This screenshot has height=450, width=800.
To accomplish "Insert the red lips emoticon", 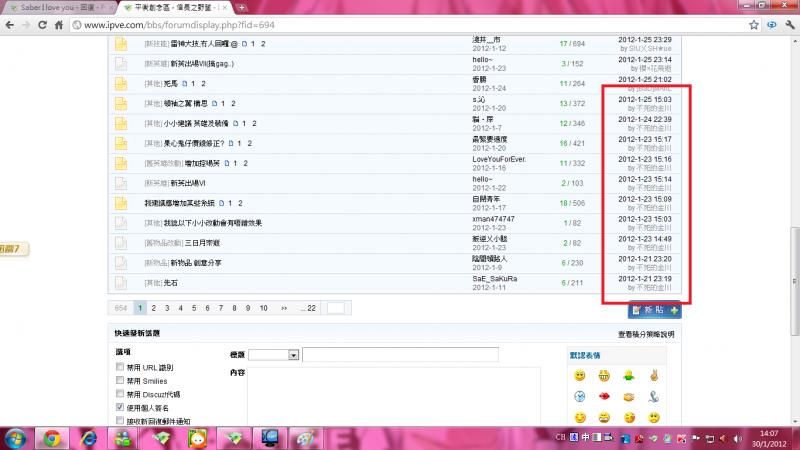I will 604,396.
